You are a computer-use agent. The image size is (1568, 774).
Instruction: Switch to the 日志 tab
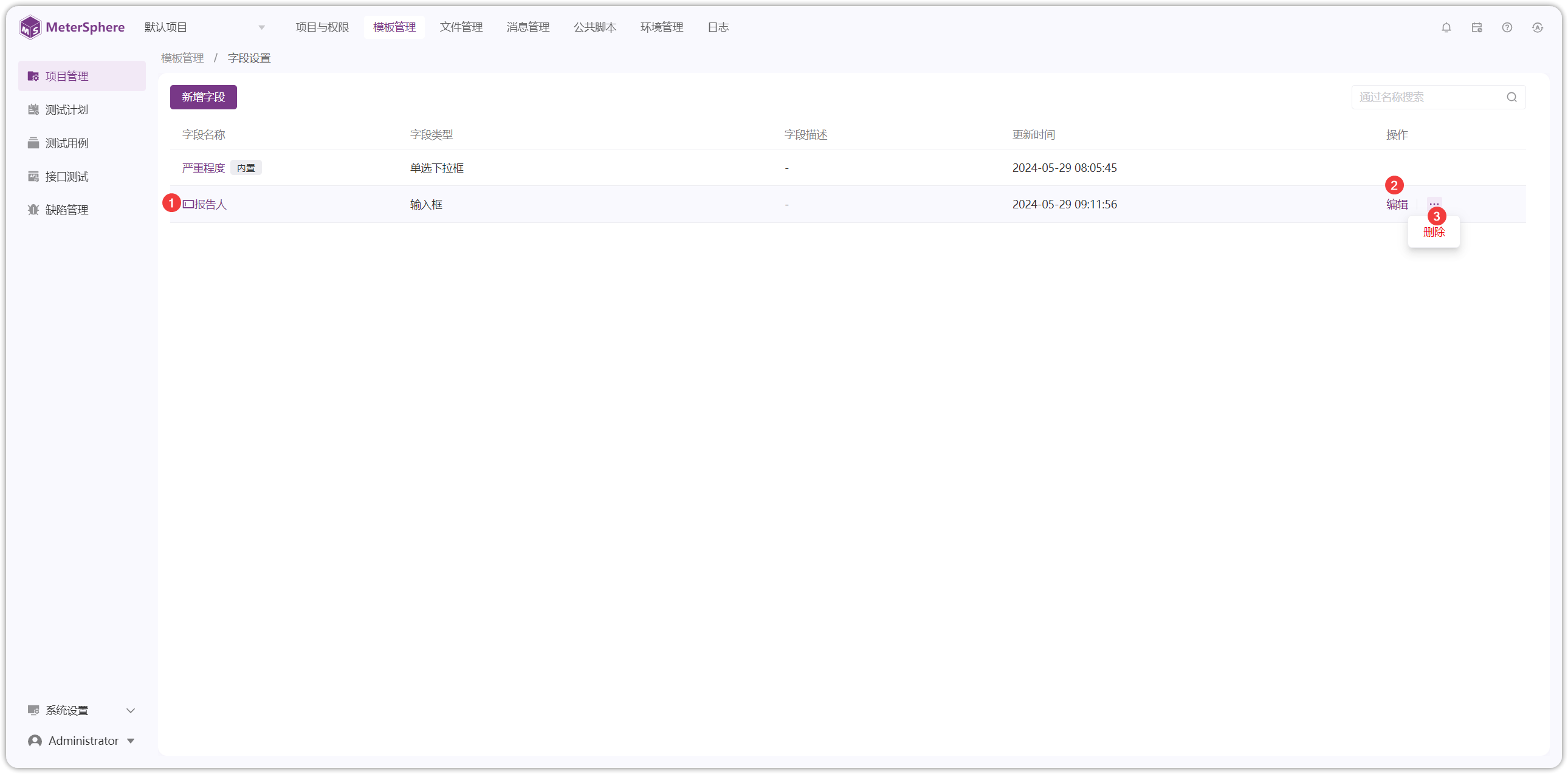[718, 27]
